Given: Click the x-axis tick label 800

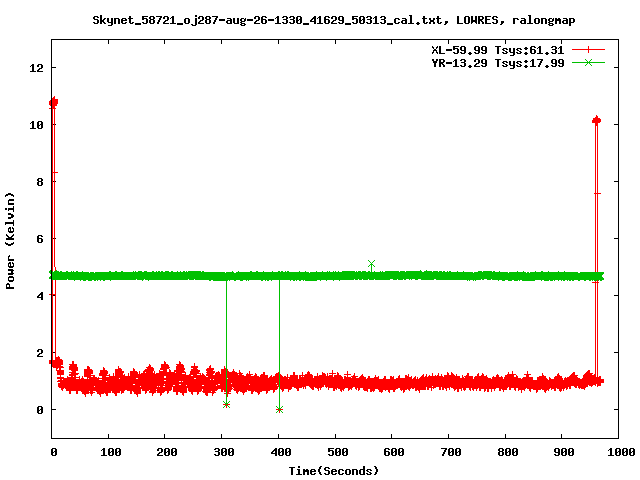Looking at the screenshot, I should 507,452.
